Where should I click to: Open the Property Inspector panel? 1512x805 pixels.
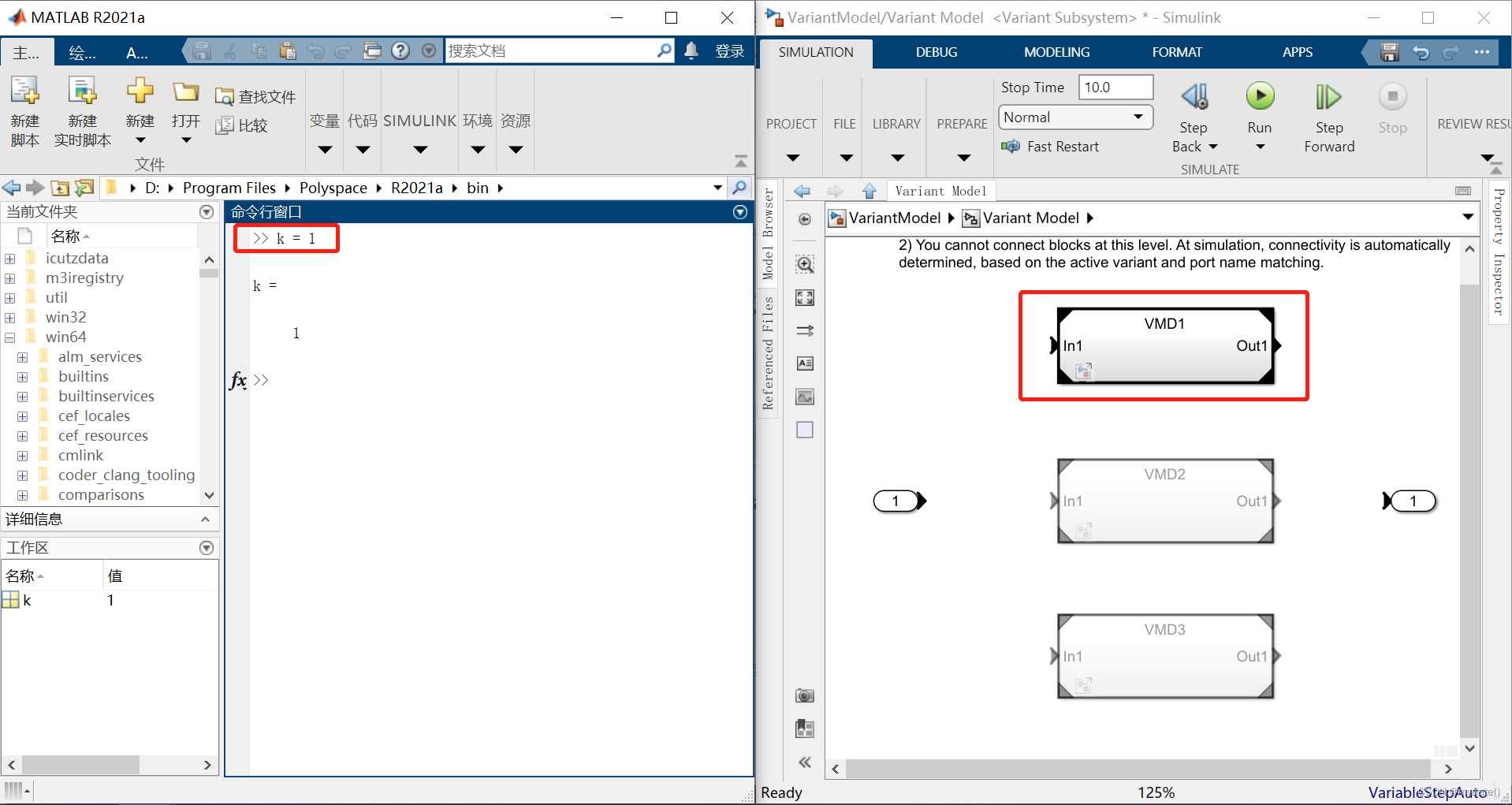click(x=1497, y=252)
